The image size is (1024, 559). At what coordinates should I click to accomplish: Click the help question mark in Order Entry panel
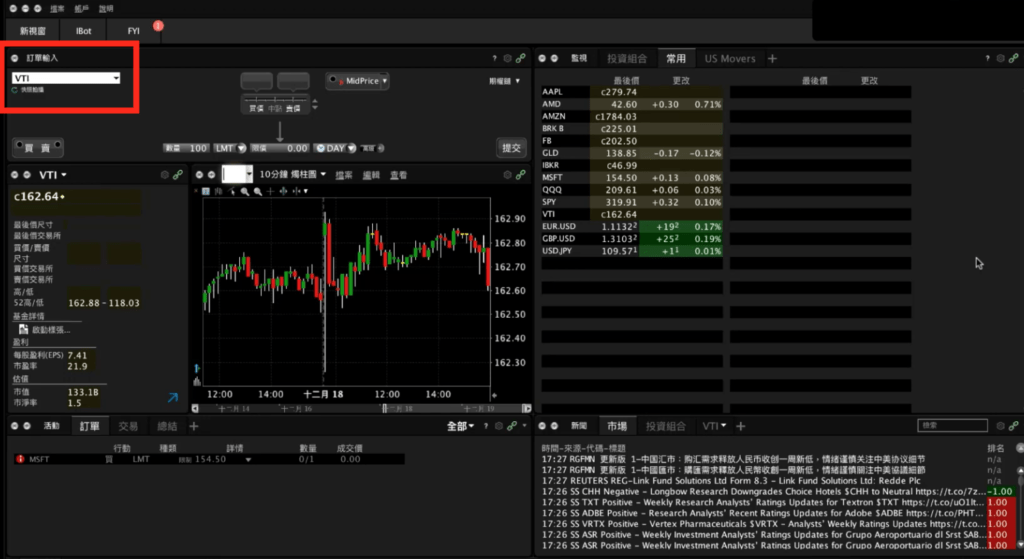tap(494, 58)
